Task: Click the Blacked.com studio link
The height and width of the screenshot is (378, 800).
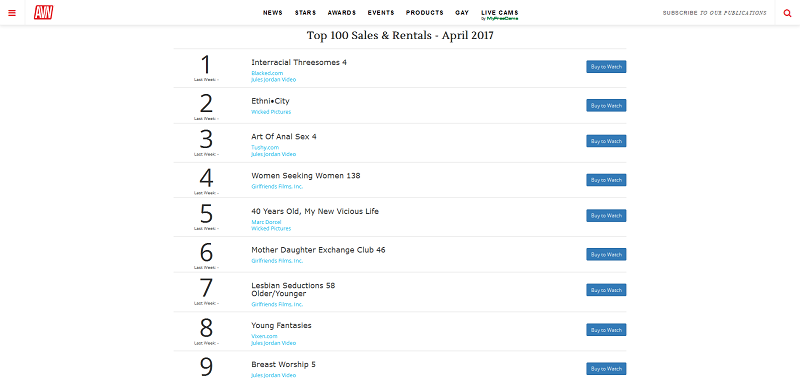Action: (x=267, y=73)
